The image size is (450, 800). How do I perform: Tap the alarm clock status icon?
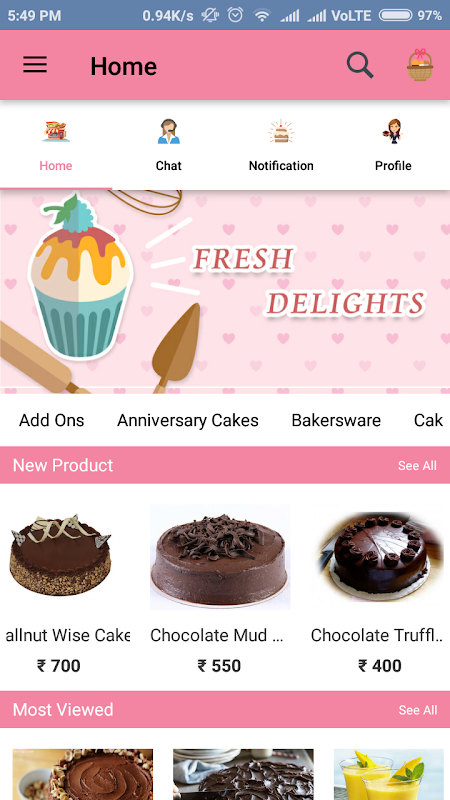(235, 15)
